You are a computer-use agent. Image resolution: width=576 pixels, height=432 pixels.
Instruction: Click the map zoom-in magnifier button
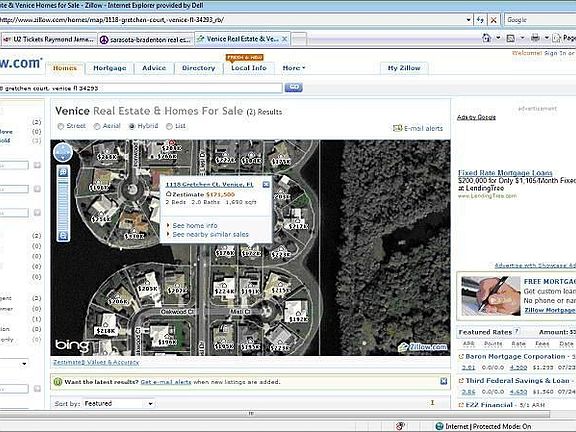63,172
